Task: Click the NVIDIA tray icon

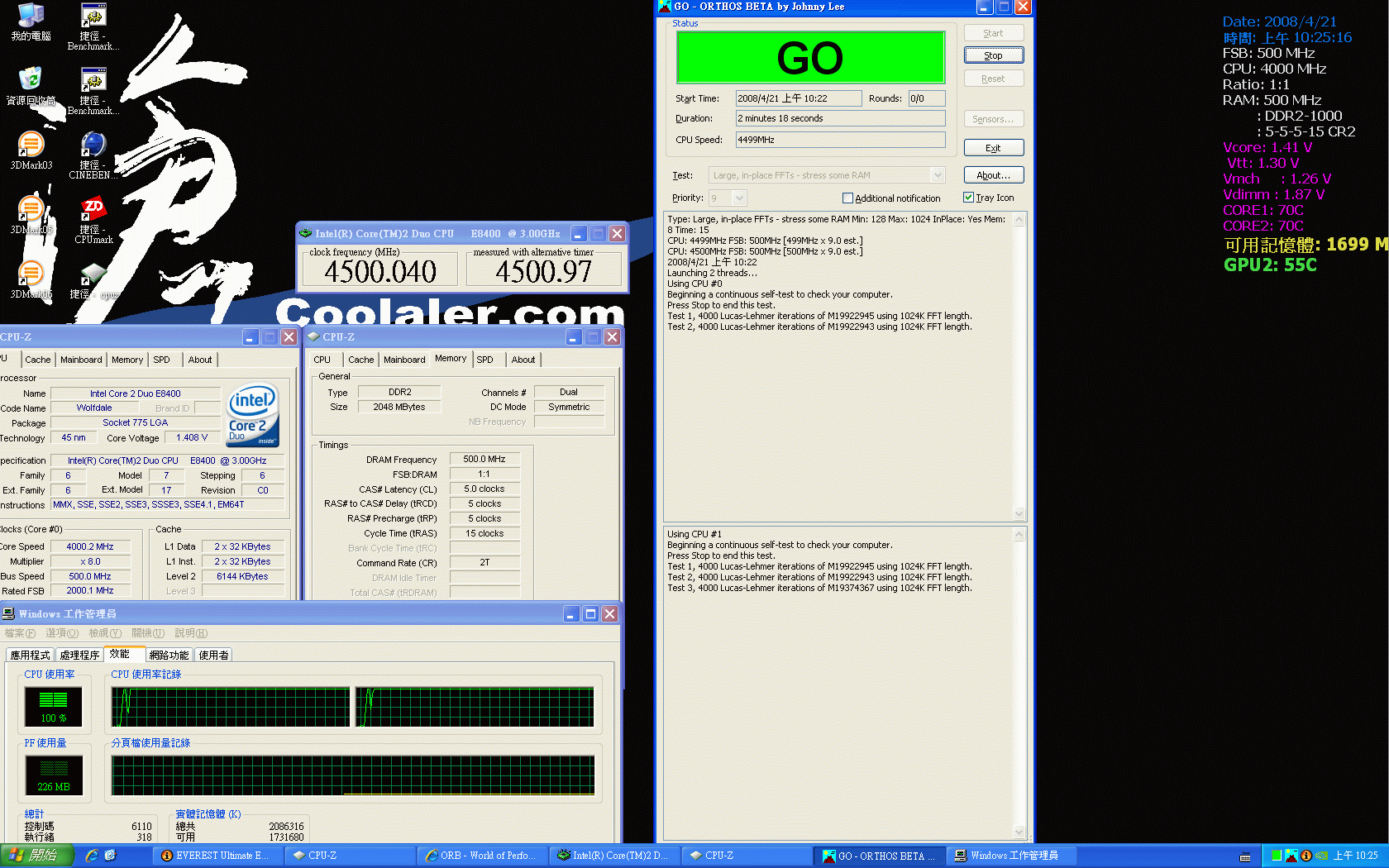Action: pos(1321,856)
